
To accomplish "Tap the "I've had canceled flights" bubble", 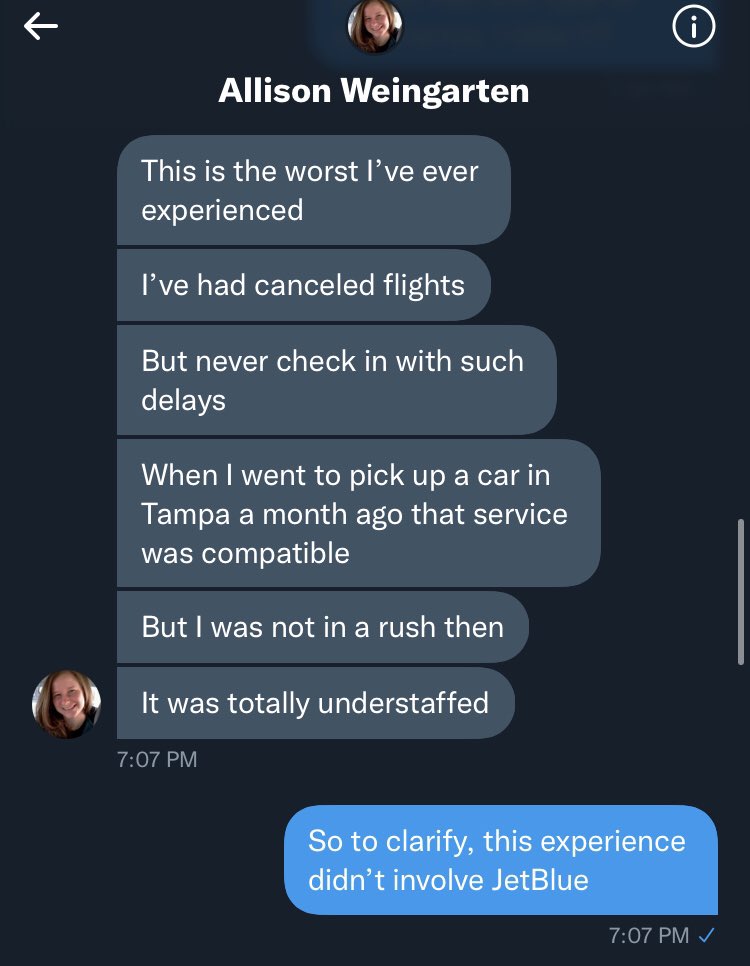I will [x=303, y=285].
